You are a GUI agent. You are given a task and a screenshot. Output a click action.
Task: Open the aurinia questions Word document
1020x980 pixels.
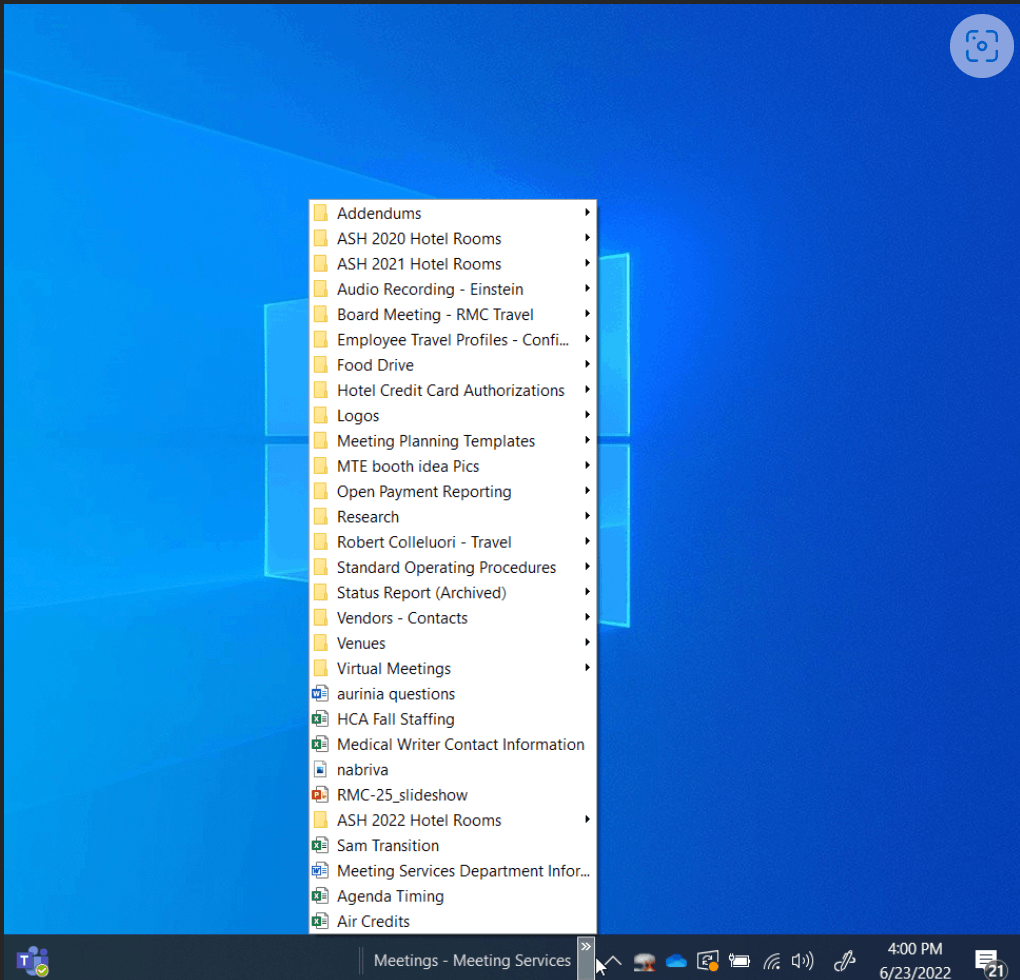395,694
